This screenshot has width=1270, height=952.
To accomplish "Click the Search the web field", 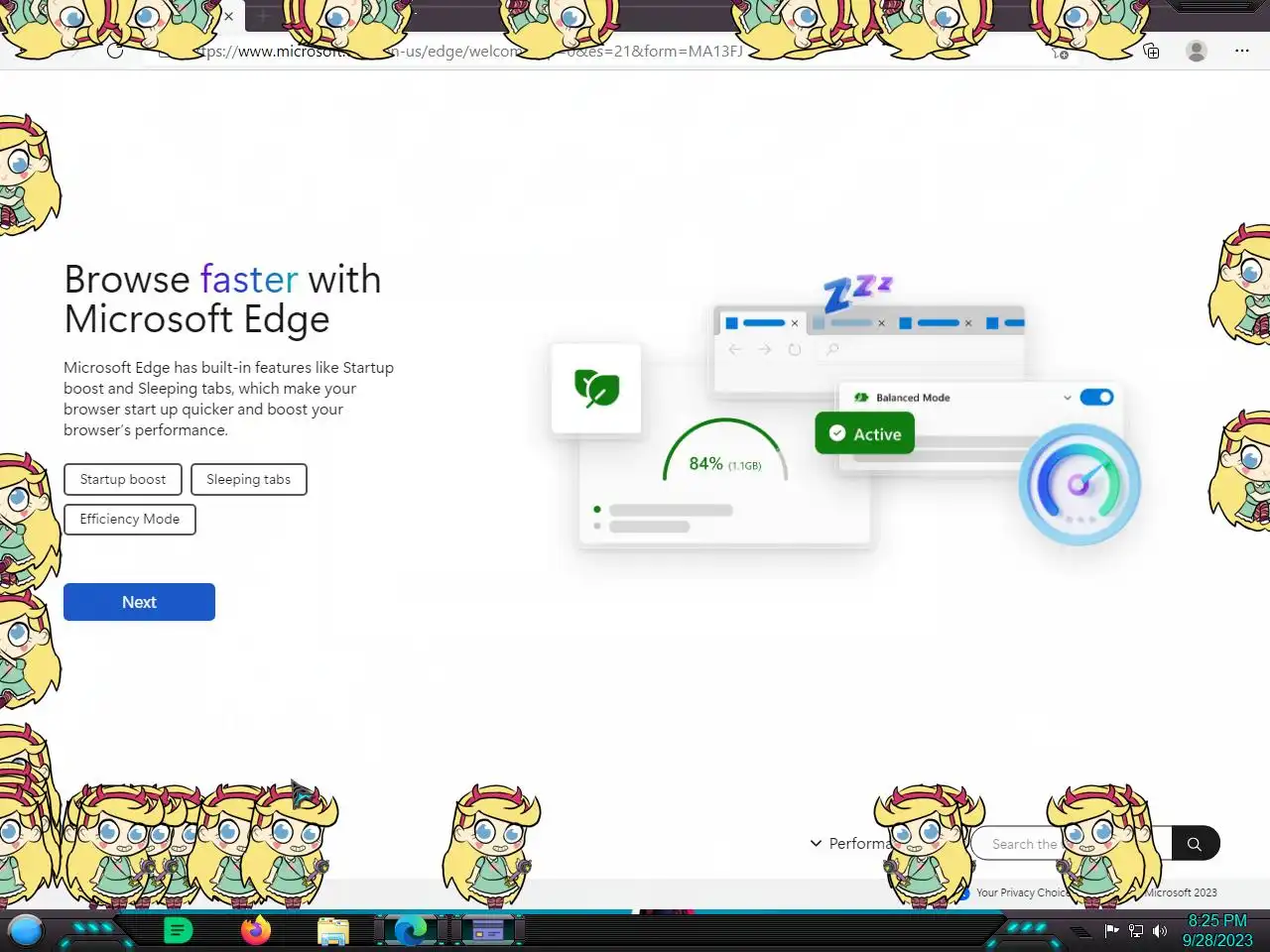I will point(1070,843).
